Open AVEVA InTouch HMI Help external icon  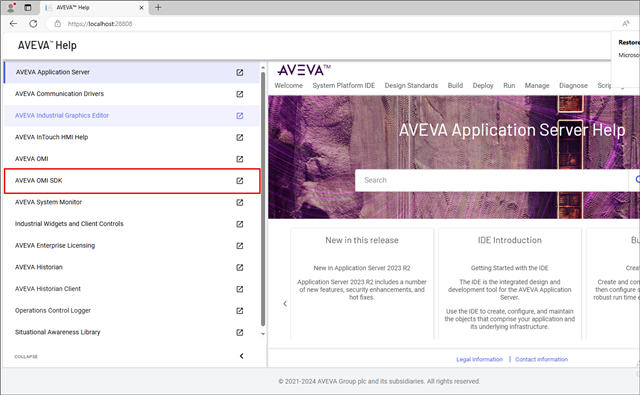[x=240, y=137]
